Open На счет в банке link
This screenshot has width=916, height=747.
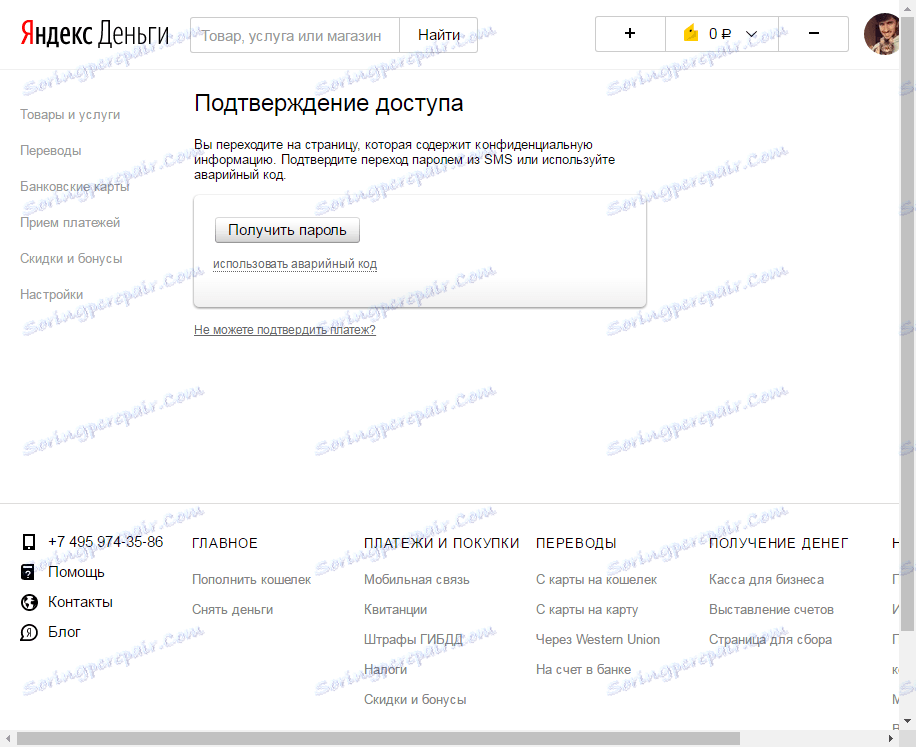point(583,669)
